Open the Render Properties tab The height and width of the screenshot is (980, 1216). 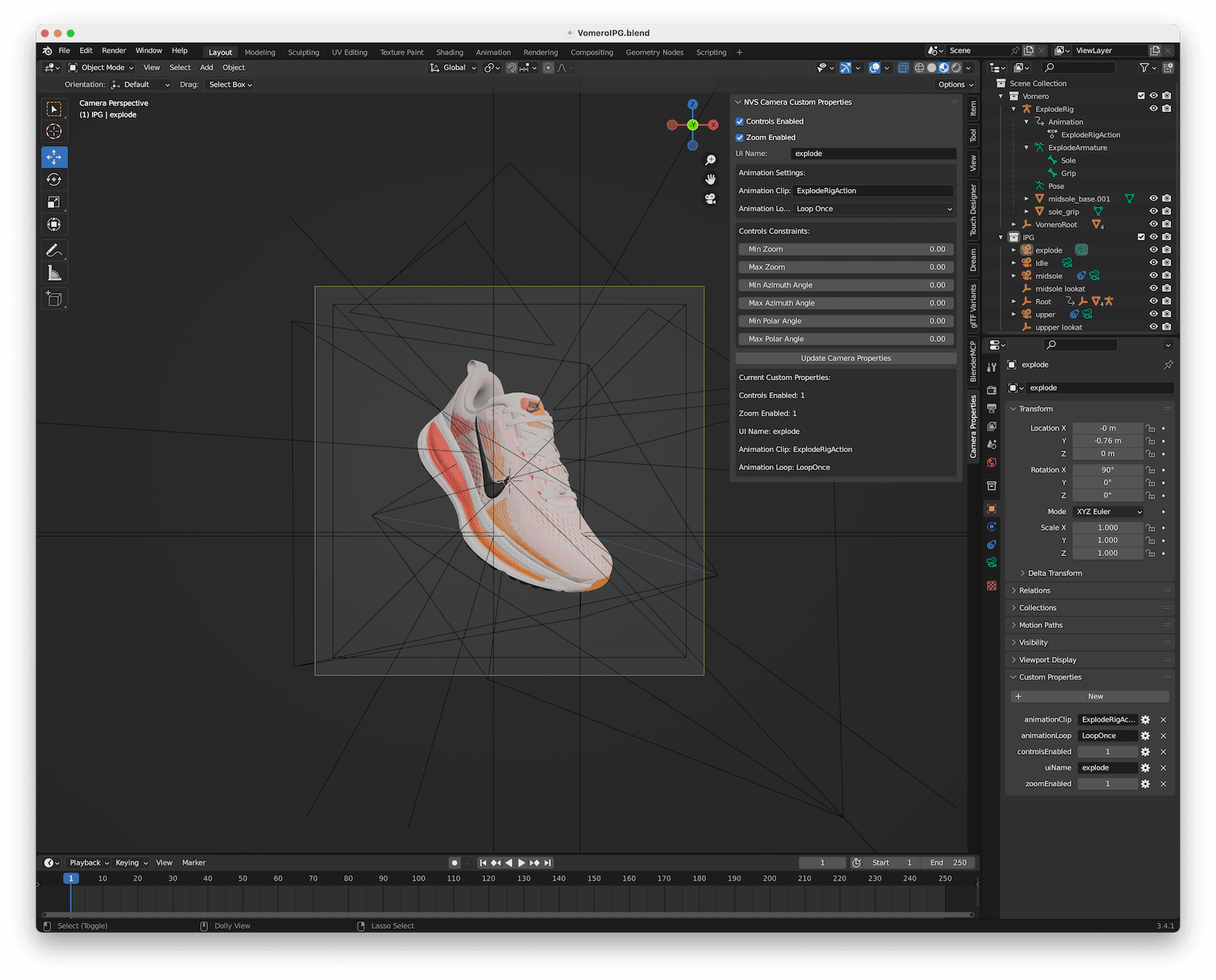coord(991,390)
